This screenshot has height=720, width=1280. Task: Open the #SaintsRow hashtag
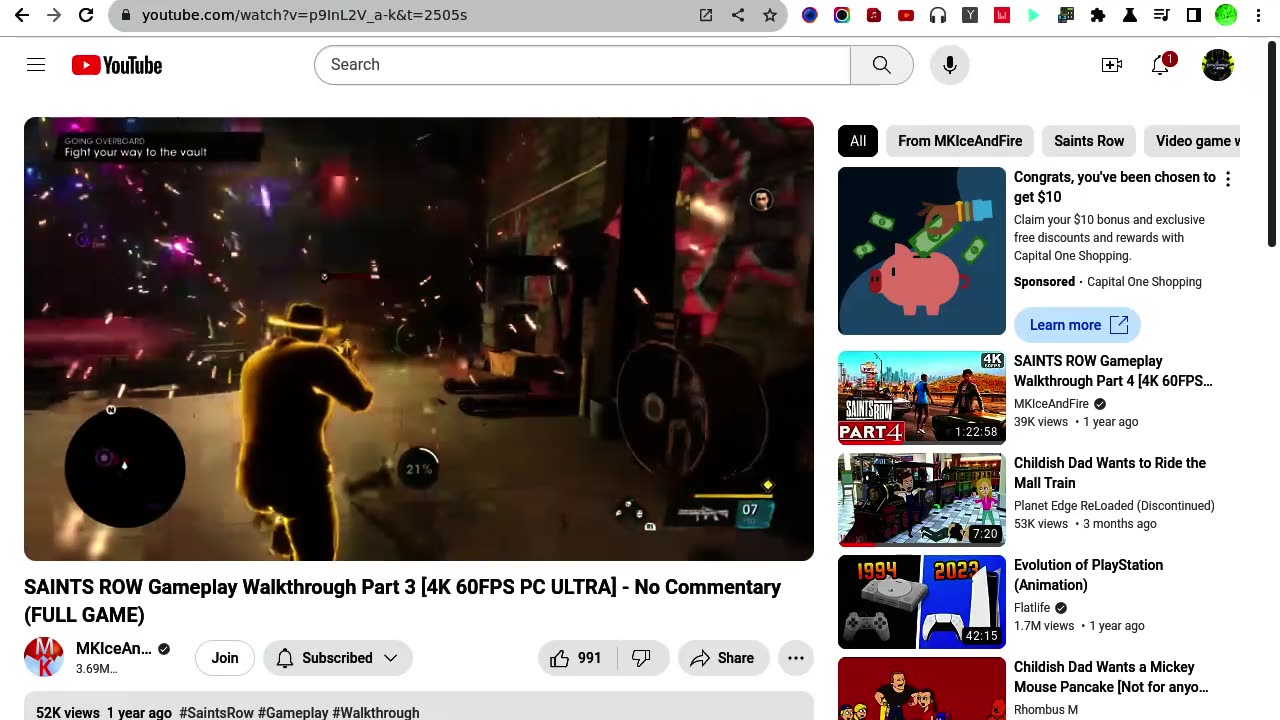point(217,713)
